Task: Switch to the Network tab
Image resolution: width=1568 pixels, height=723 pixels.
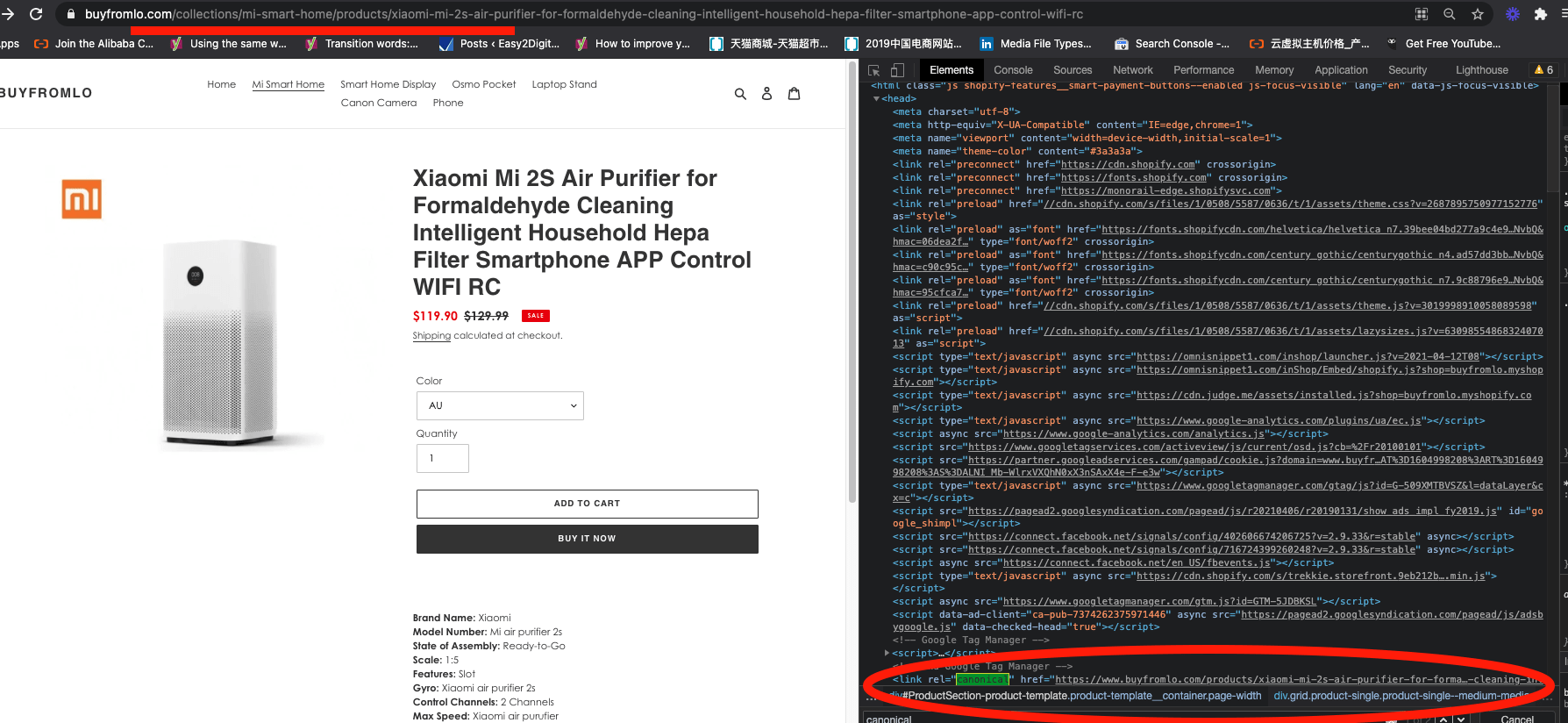Action: 1133,70
